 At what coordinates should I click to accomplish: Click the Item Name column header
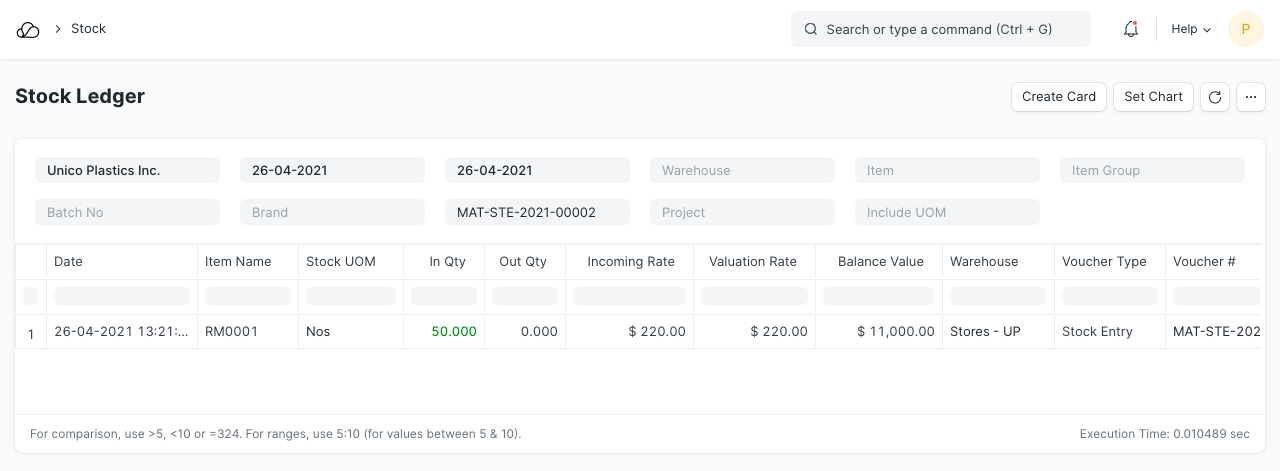(x=238, y=262)
